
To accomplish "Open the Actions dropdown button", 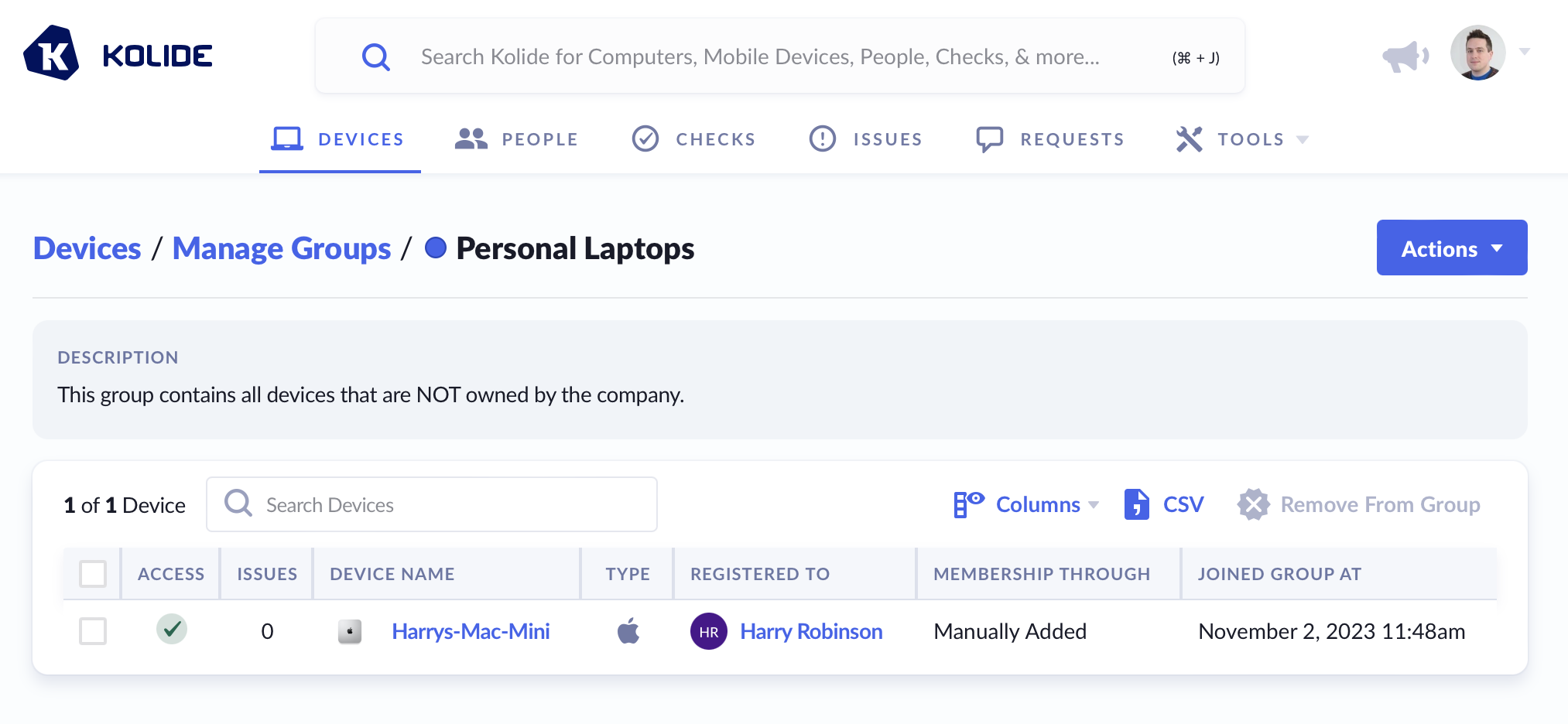I will [x=1451, y=248].
